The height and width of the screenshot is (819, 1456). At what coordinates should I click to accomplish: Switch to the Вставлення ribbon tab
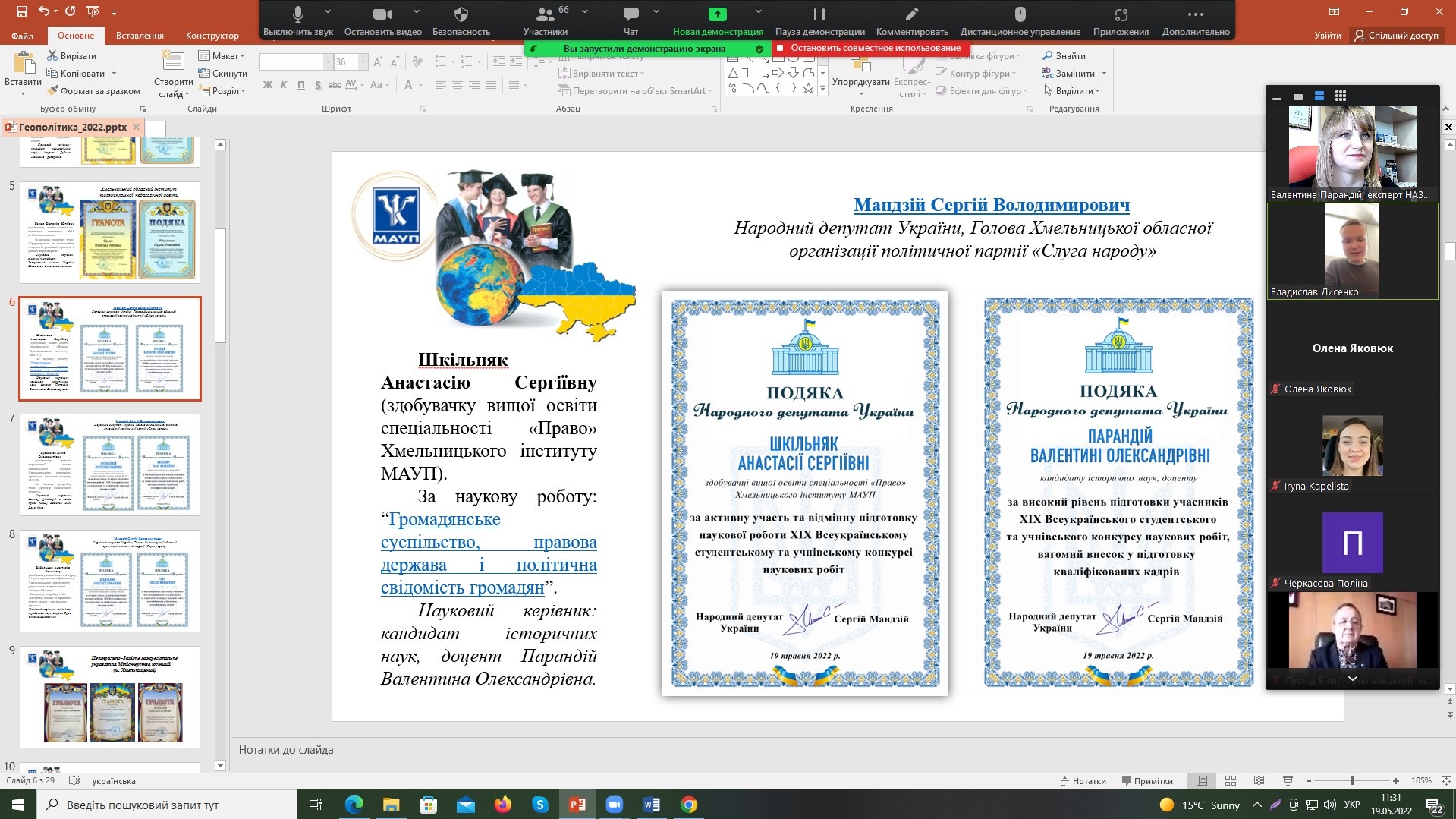(140, 36)
